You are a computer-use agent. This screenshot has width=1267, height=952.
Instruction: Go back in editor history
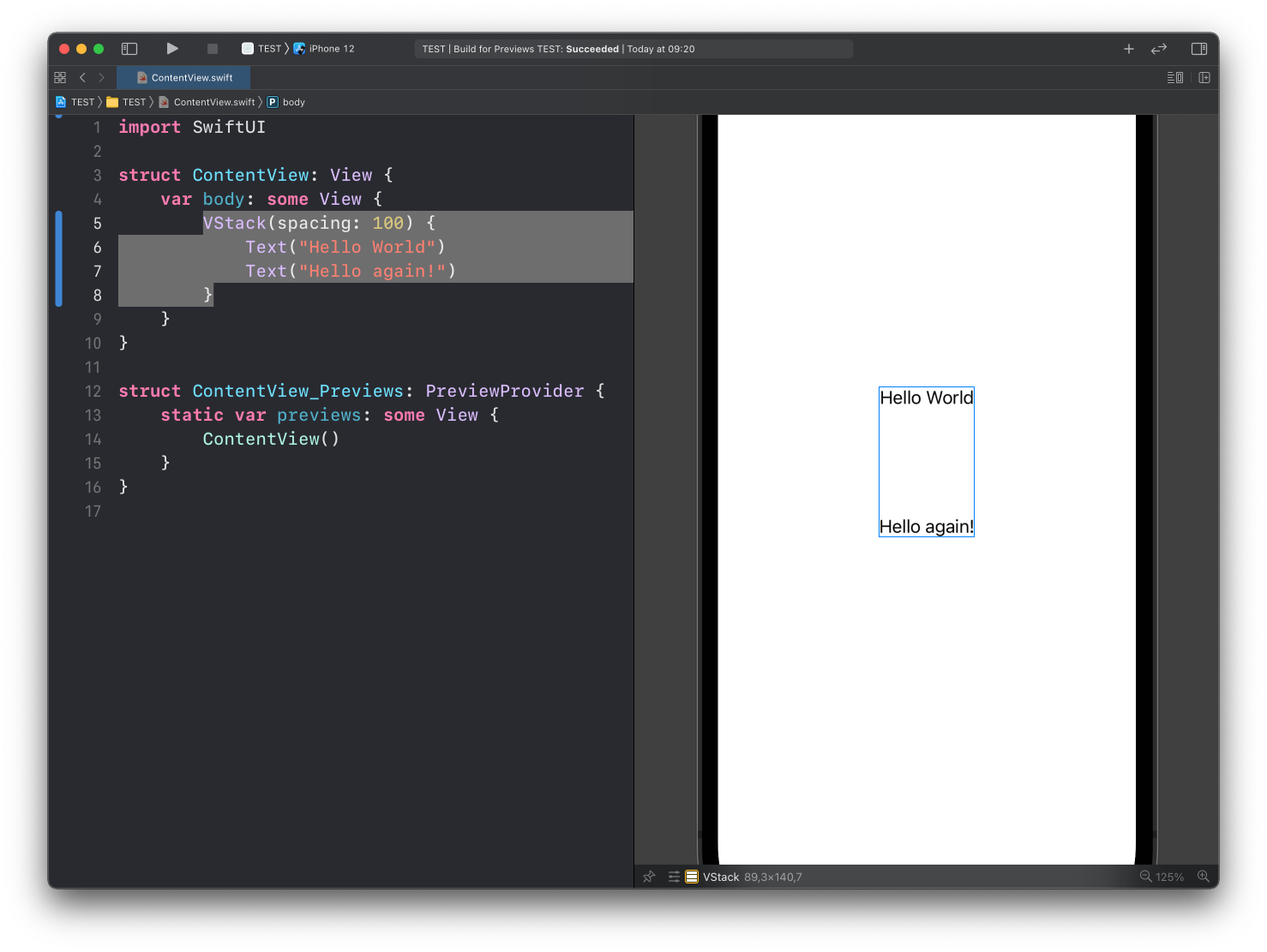point(82,77)
